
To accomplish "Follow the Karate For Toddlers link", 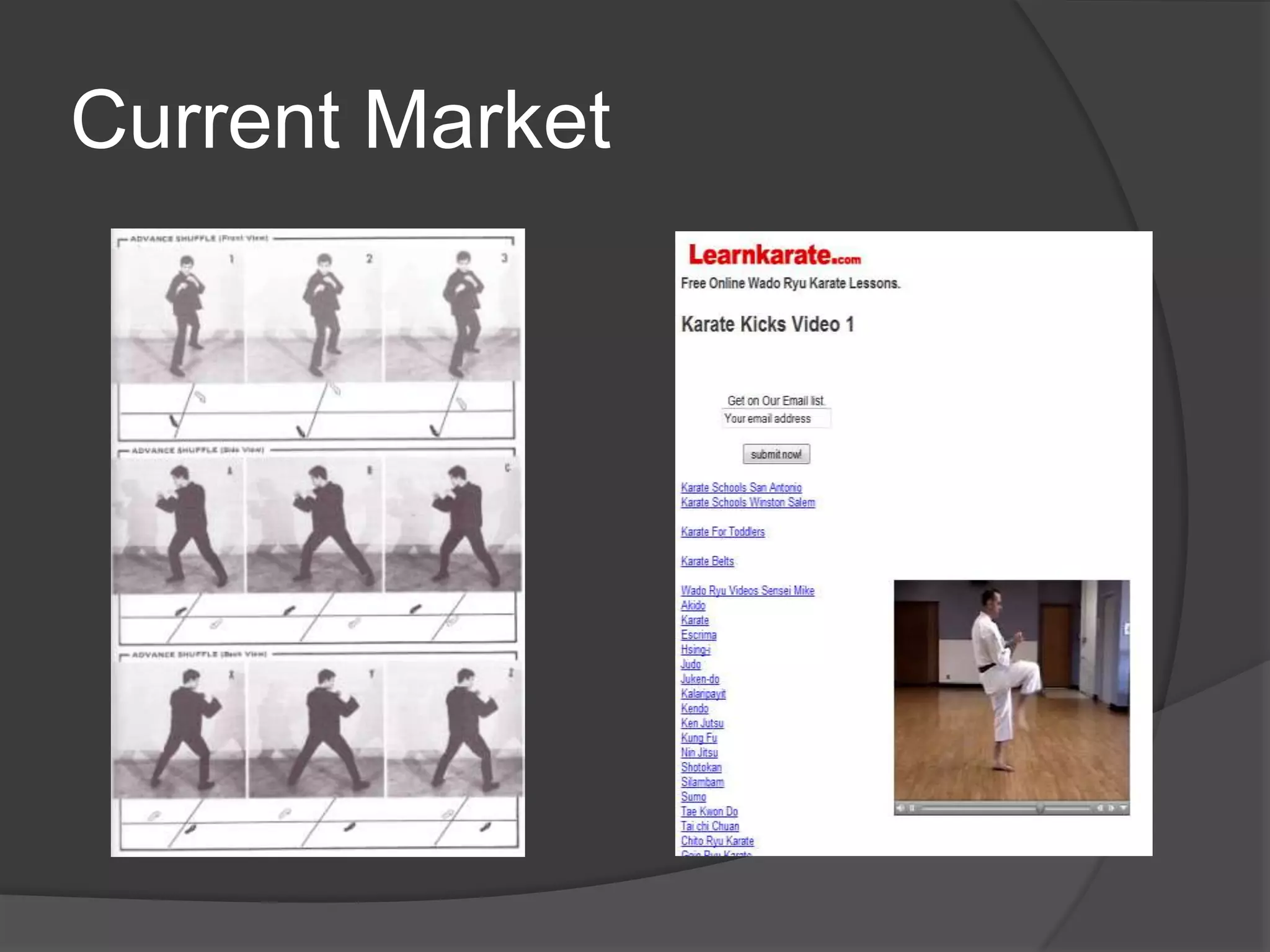I will [722, 532].
